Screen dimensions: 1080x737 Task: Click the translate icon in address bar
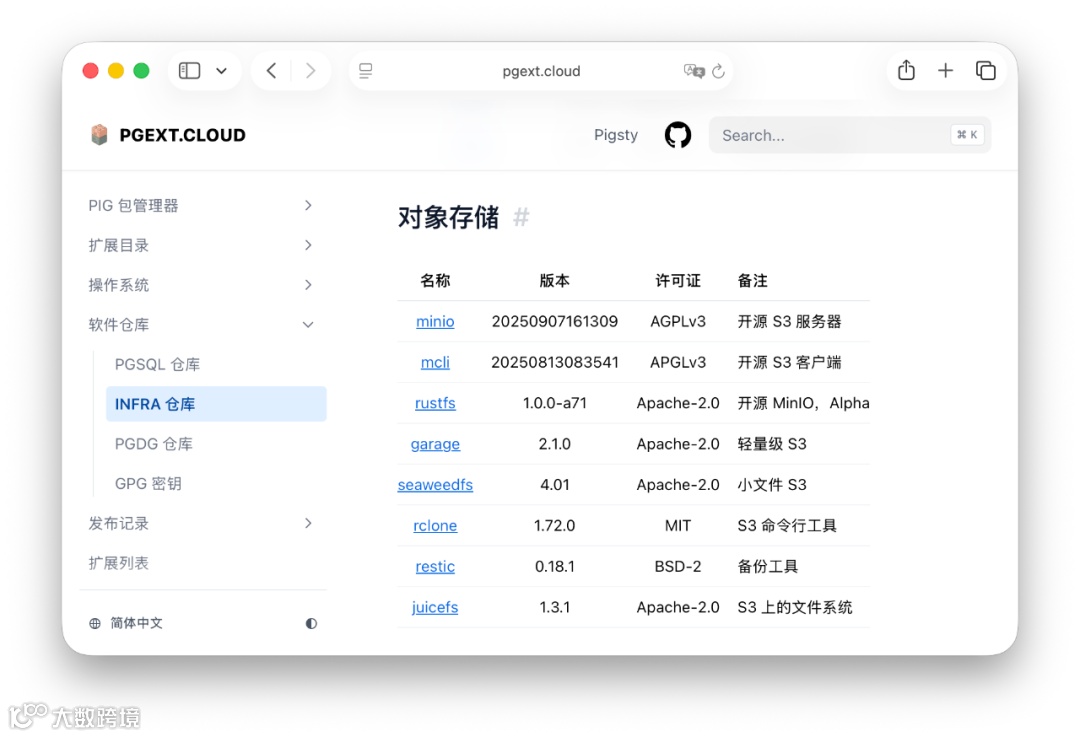694,71
